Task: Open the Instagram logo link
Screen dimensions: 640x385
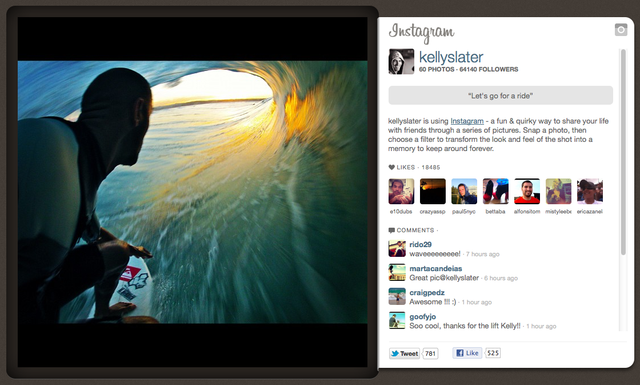Action: click(x=421, y=33)
